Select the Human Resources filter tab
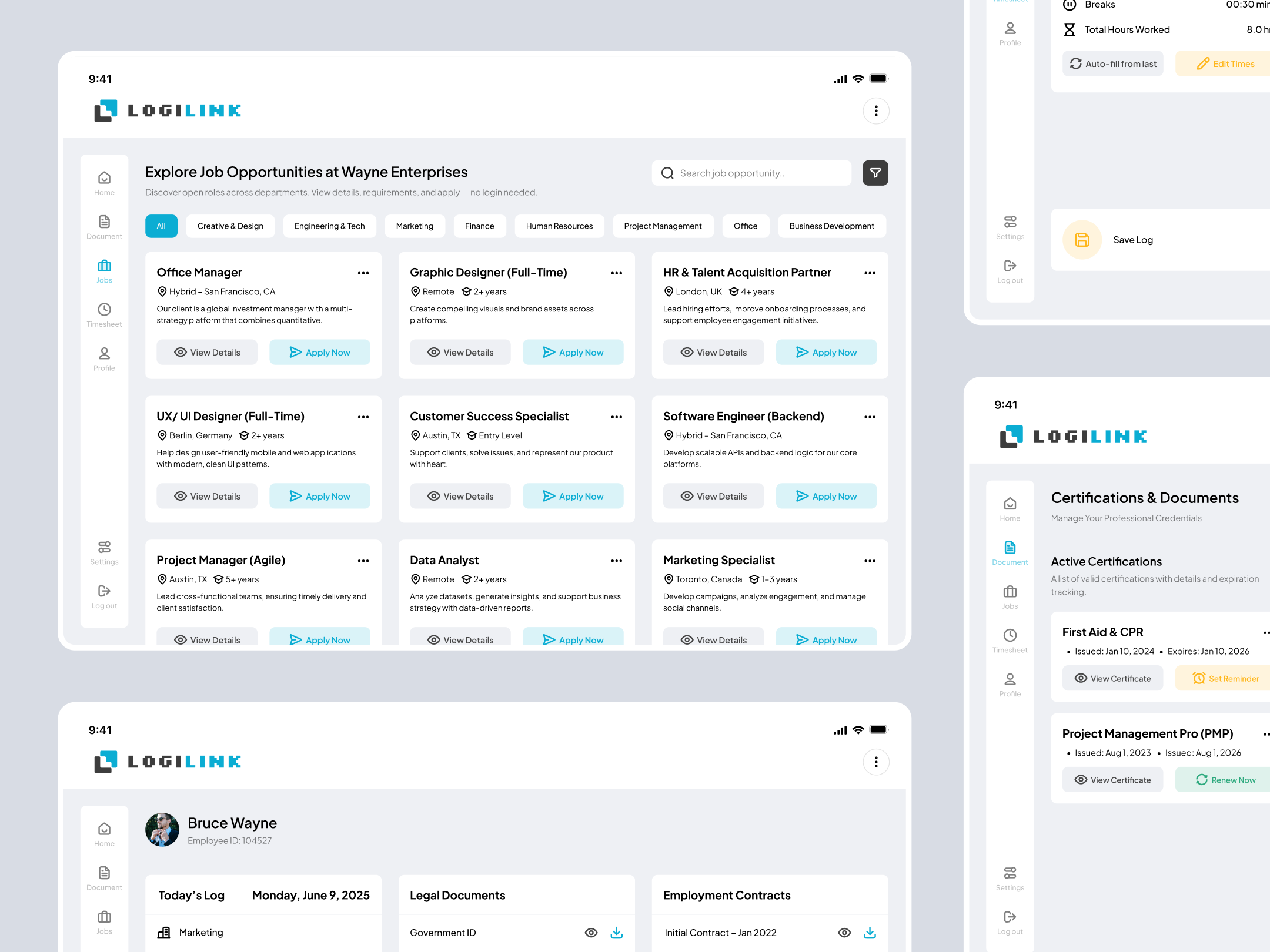 [x=559, y=226]
